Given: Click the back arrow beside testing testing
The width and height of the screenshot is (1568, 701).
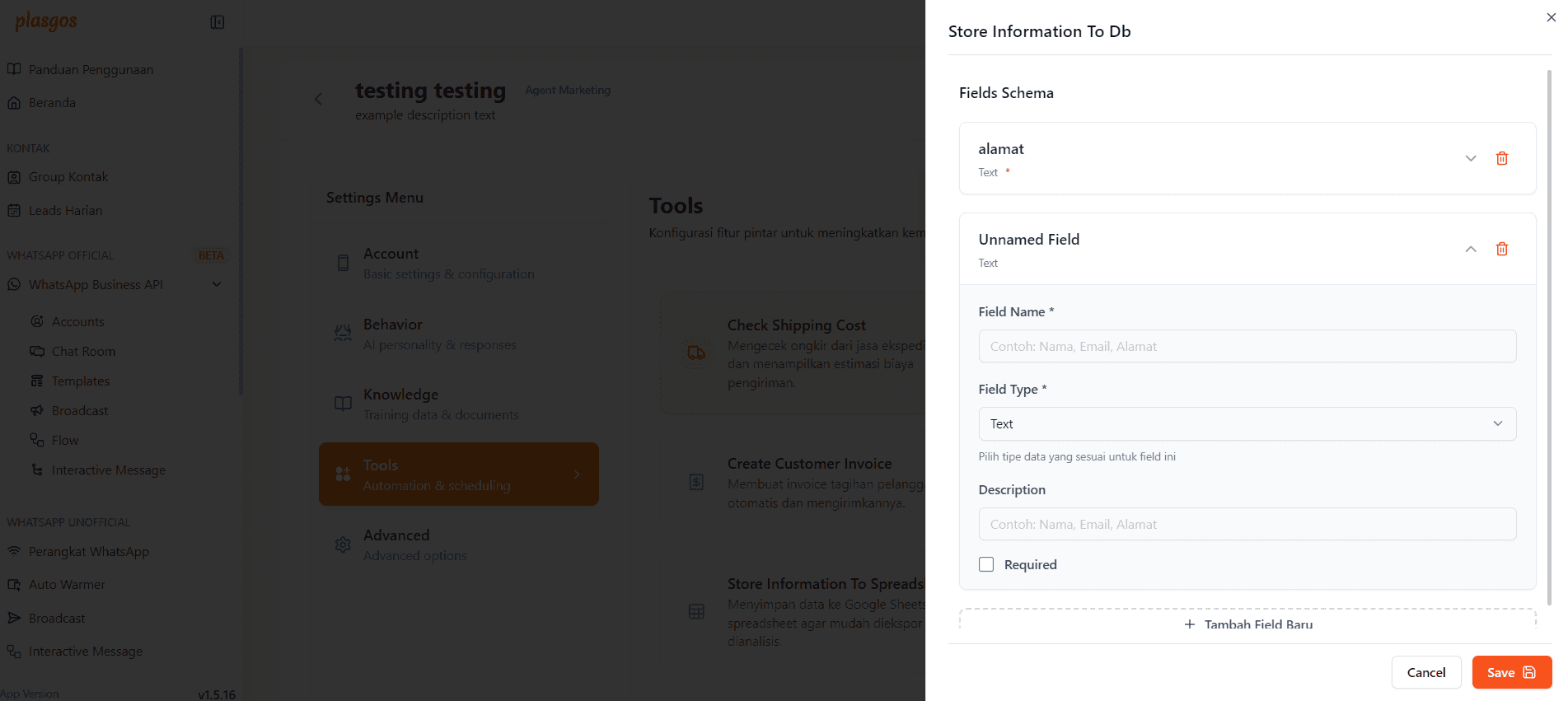Looking at the screenshot, I should pos(319,100).
